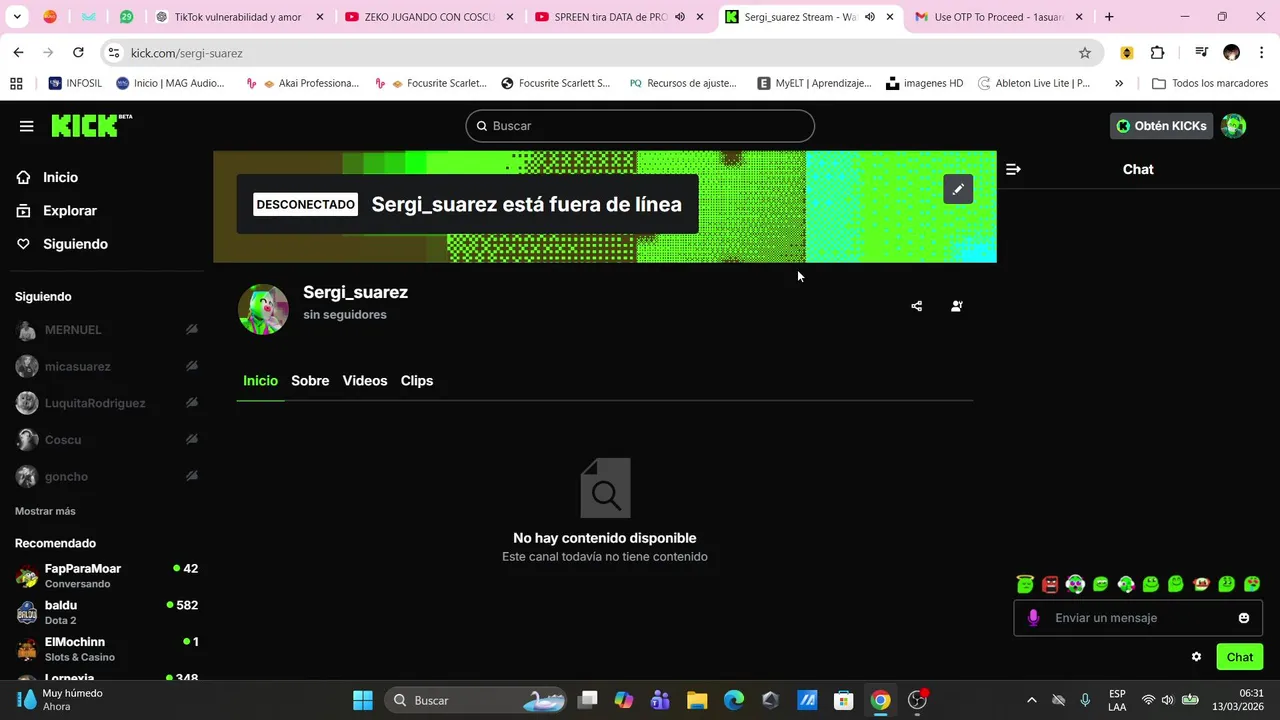This screenshot has height=720, width=1280.
Task: Show hidden system tray icons
Action: [1032, 700]
